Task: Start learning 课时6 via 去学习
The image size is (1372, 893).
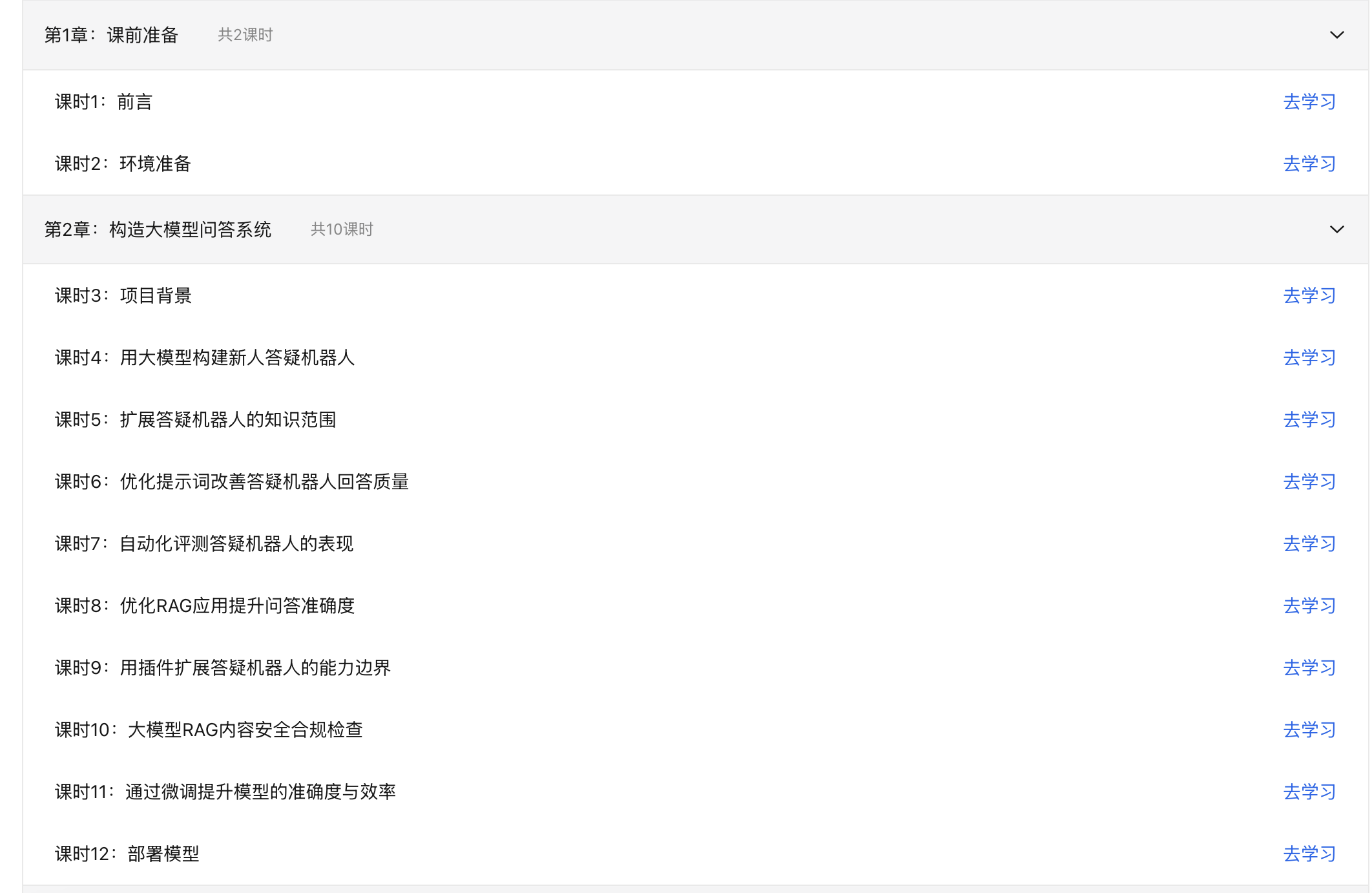Action: pyautogui.click(x=1309, y=482)
